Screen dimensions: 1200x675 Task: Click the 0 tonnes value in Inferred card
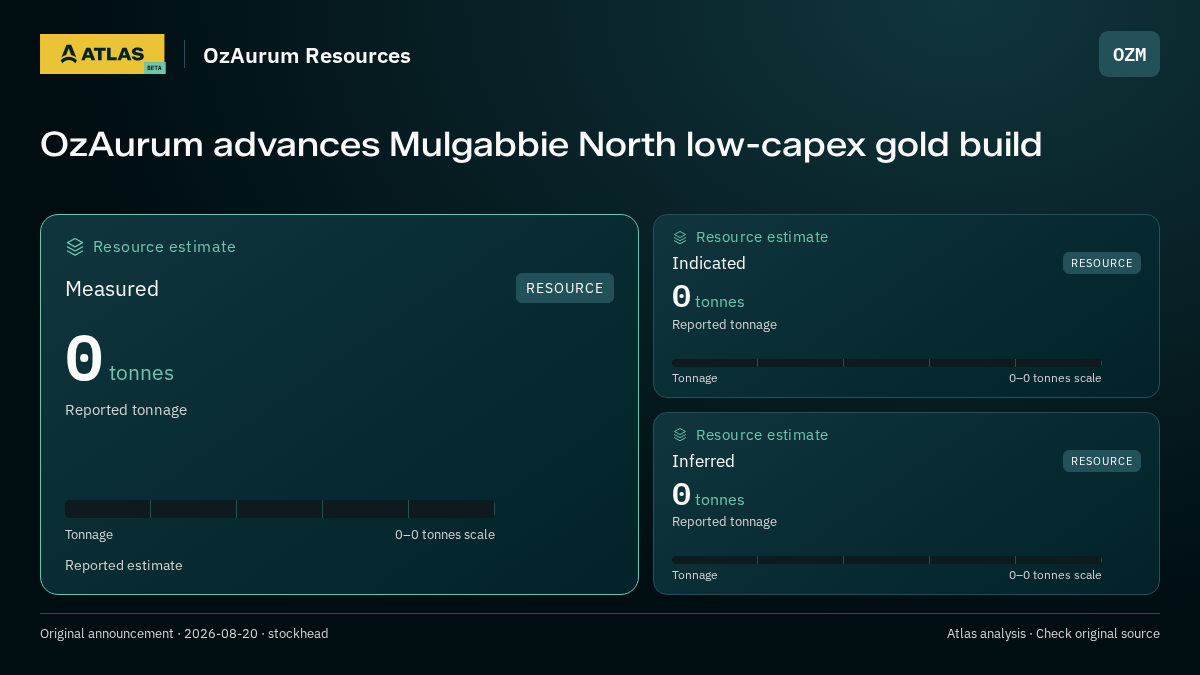708,496
